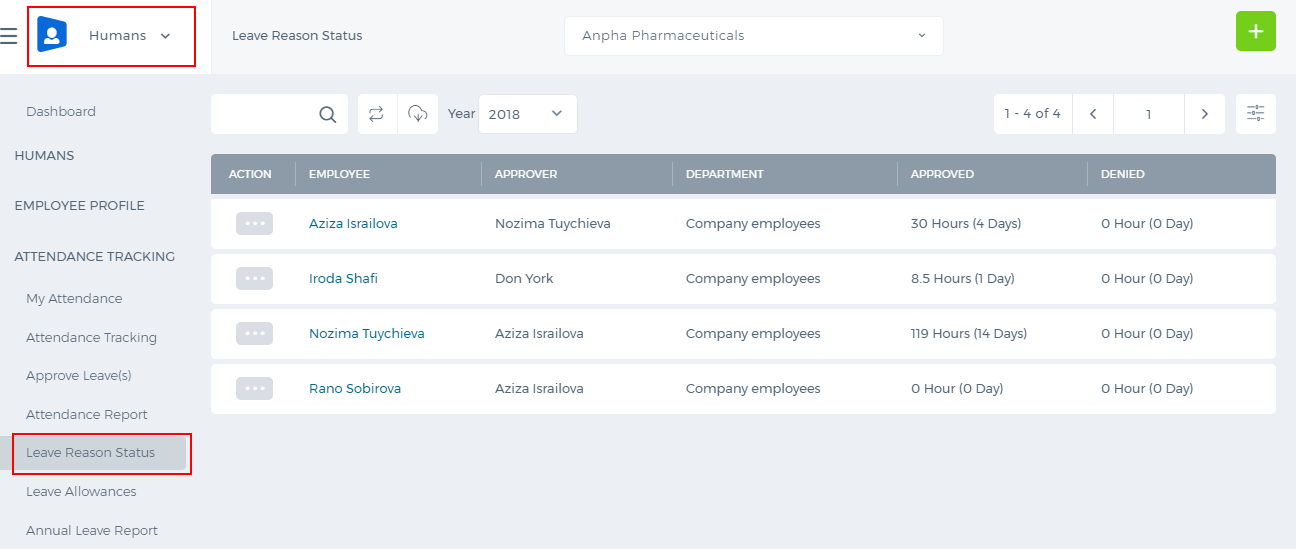
Task: Open Leave Allowances in sidebar
Action: pos(81,492)
